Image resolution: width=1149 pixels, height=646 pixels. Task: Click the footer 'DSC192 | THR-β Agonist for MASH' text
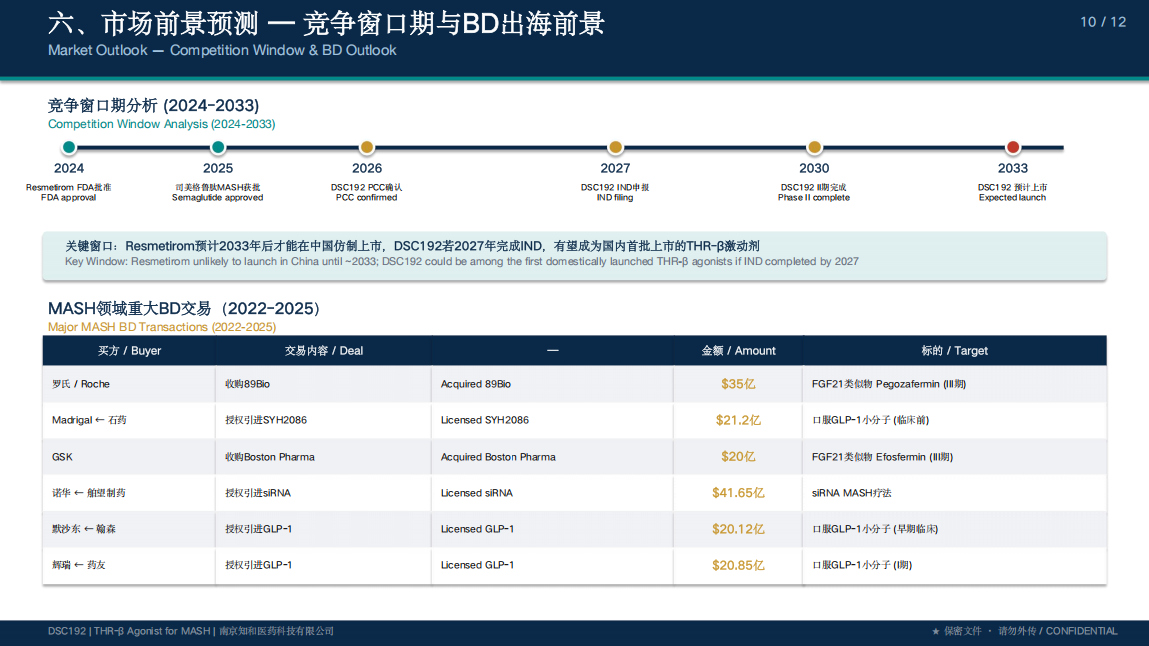[129, 631]
